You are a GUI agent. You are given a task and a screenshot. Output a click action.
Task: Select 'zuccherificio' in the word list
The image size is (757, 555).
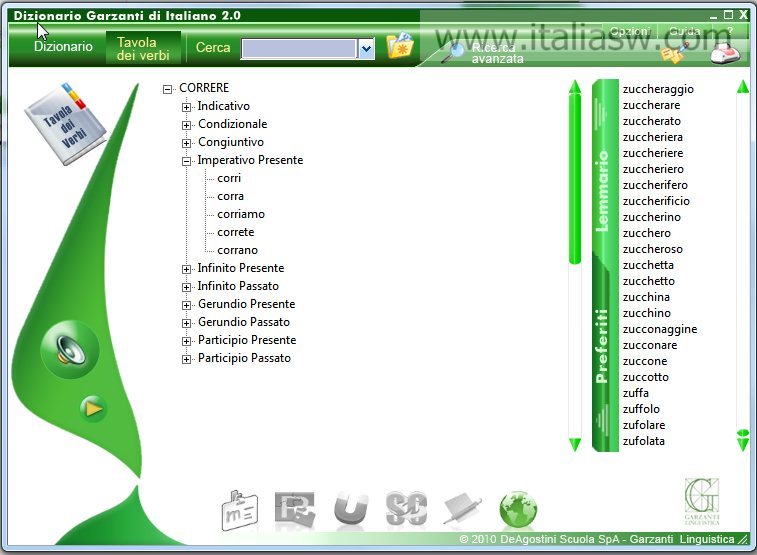coord(656,201)
